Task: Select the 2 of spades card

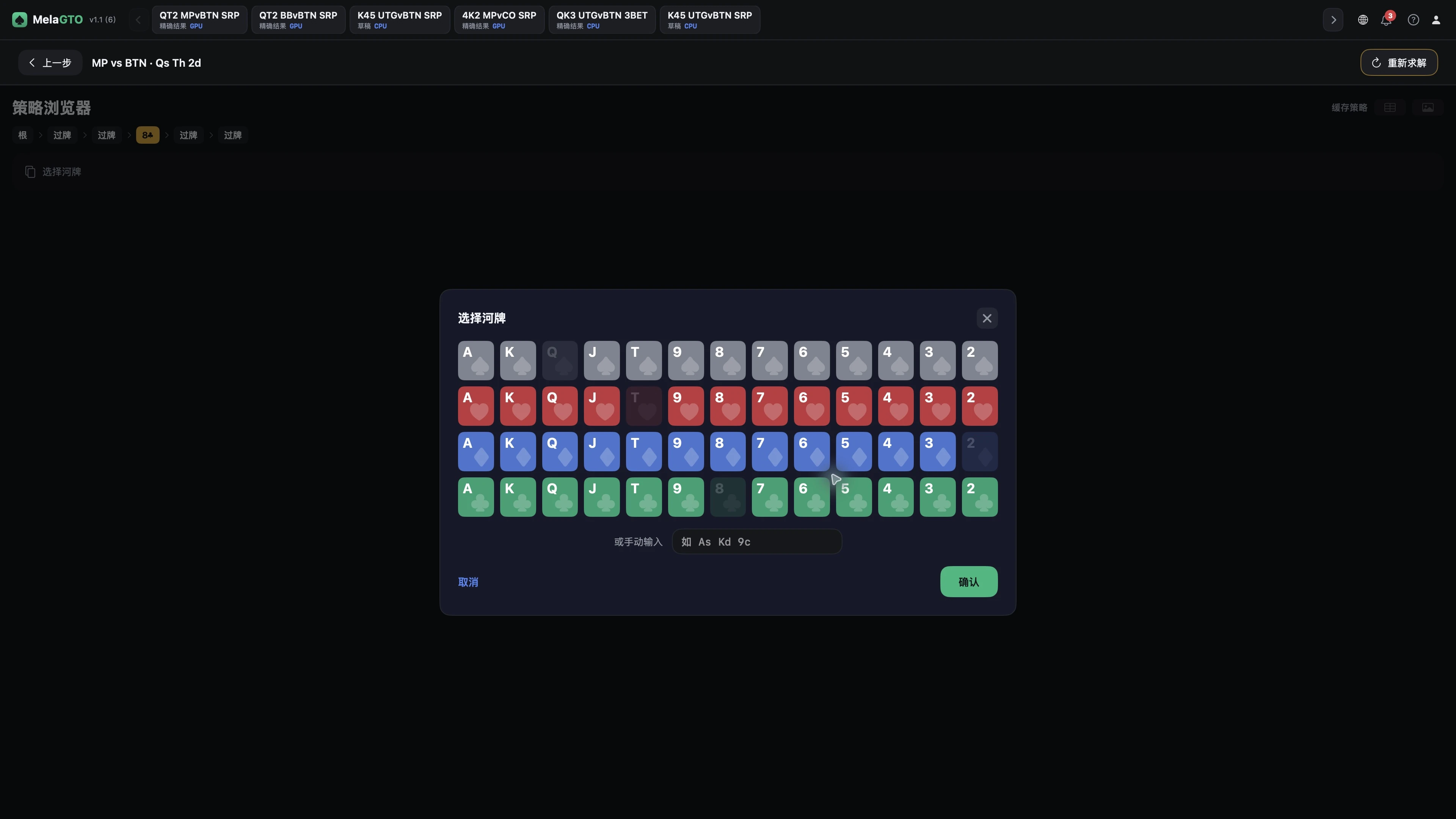Action: 979,361
